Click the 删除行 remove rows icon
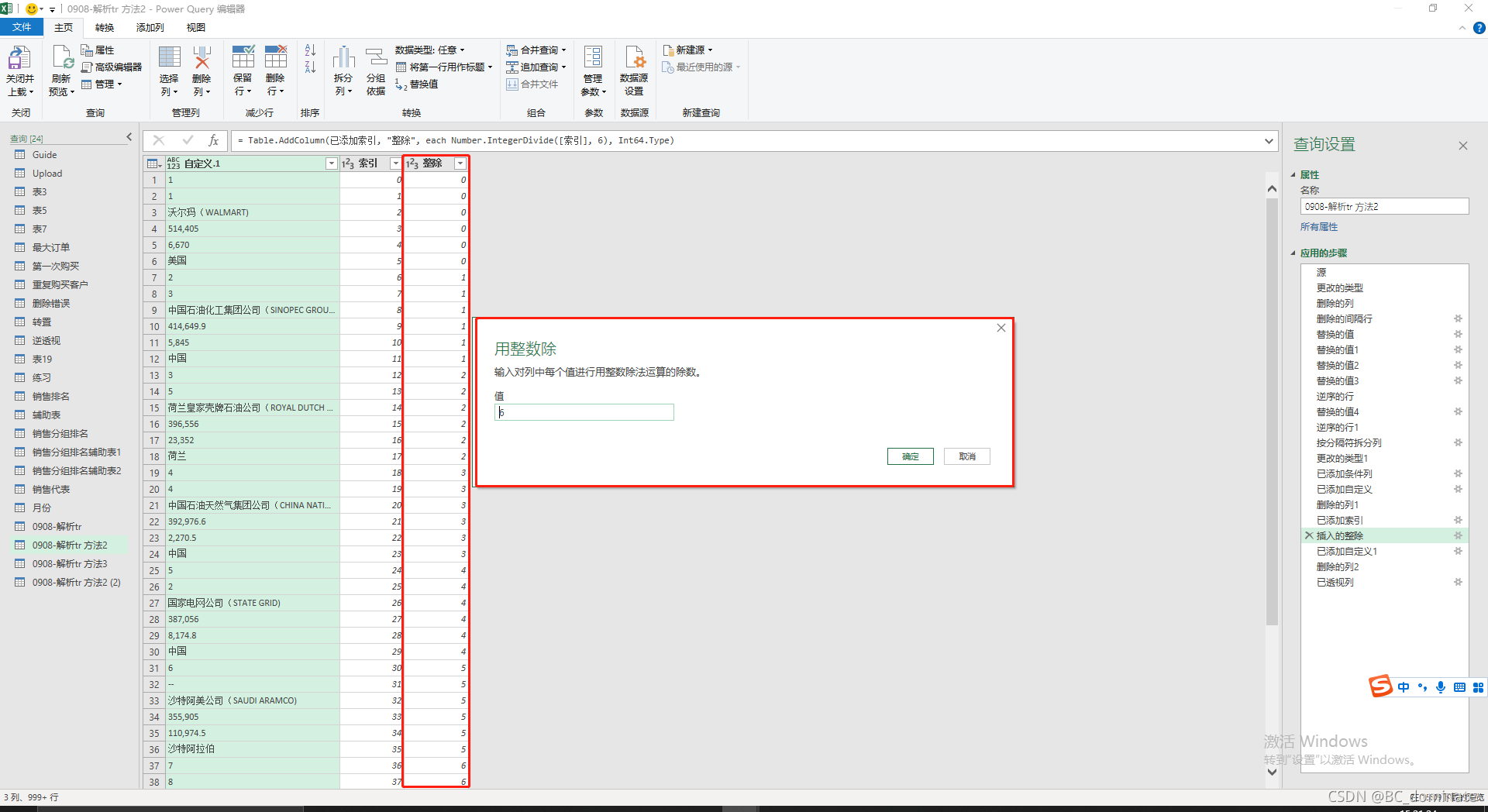 pyautogui.click(x=275, y=58)
